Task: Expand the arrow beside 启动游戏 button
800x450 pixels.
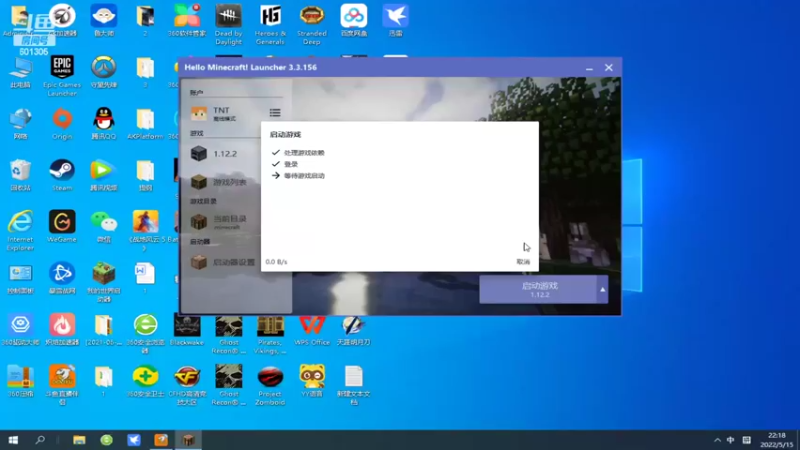Action: click(603, 289)
